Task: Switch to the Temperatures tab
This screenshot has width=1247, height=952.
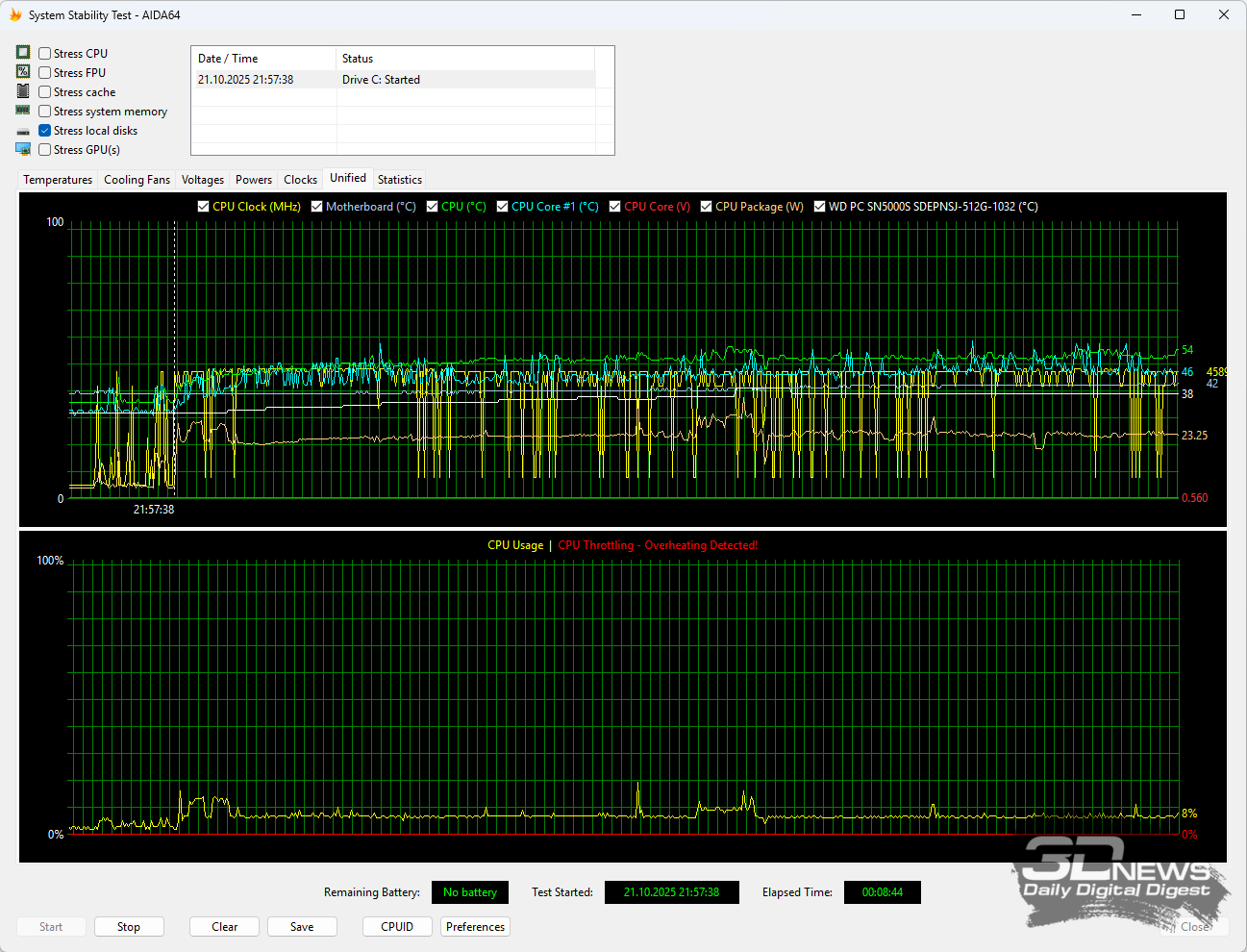Action: tap(58, 180)
